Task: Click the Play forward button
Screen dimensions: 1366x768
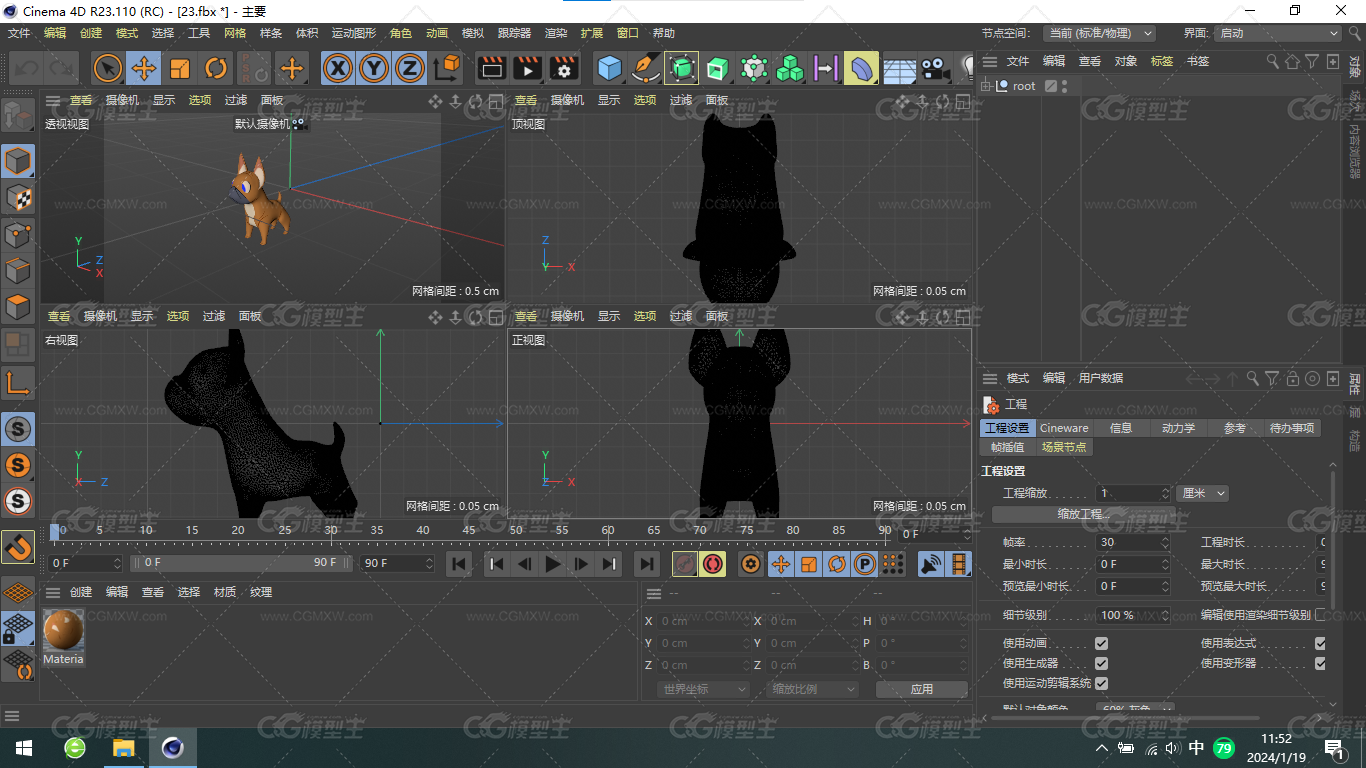Action: 553,564
